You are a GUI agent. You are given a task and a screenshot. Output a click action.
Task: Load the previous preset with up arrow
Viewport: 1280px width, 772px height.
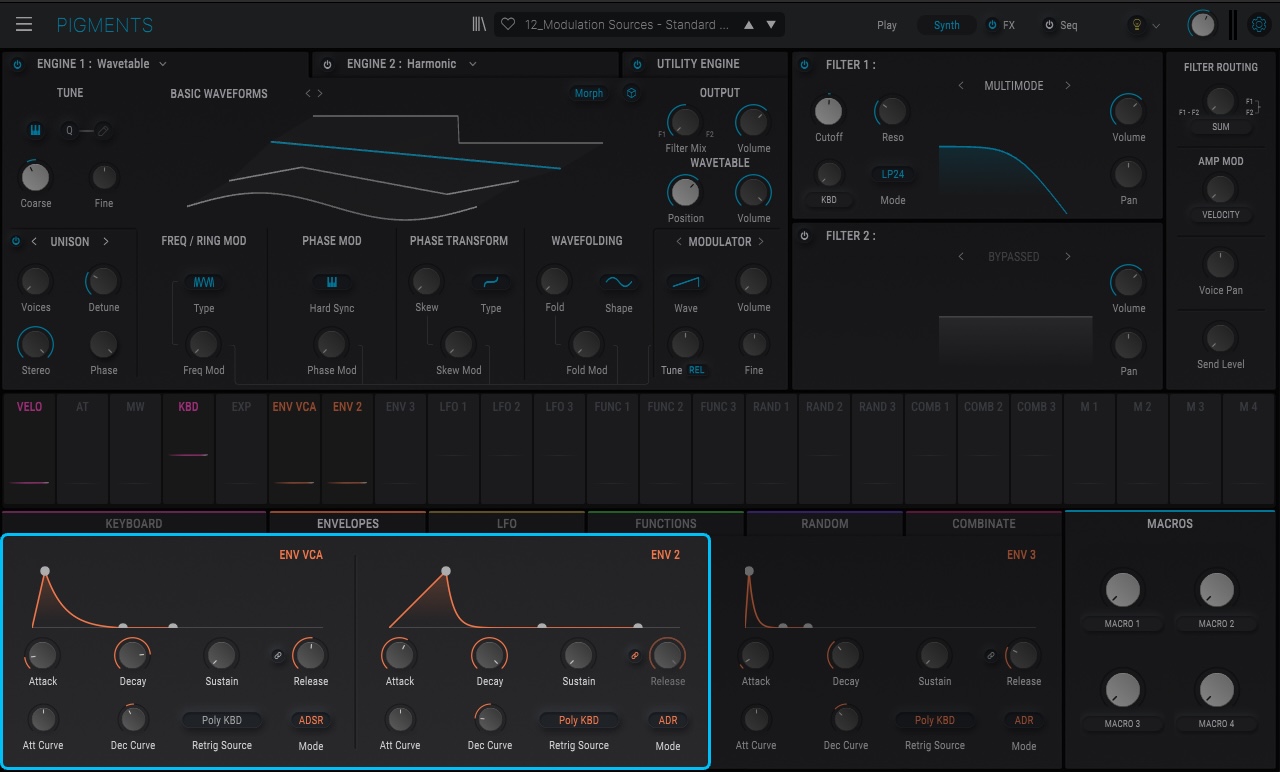point(748,25)
